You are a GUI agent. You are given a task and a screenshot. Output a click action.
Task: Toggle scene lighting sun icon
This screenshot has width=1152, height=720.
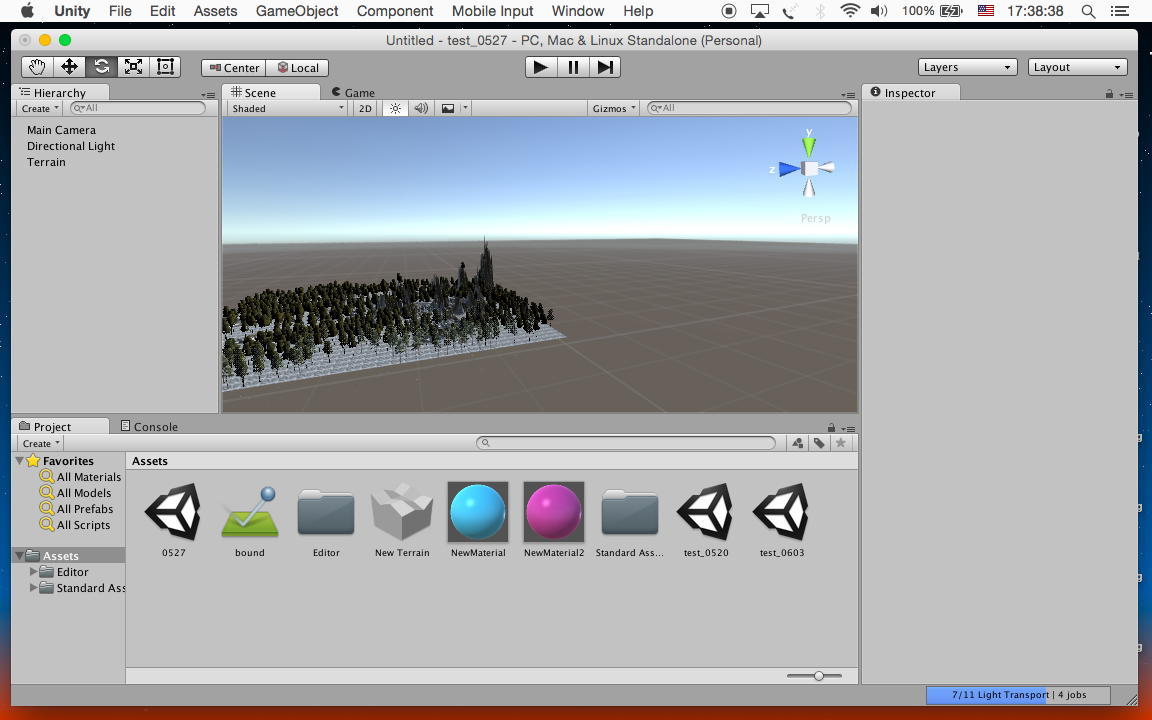(395, 108)
